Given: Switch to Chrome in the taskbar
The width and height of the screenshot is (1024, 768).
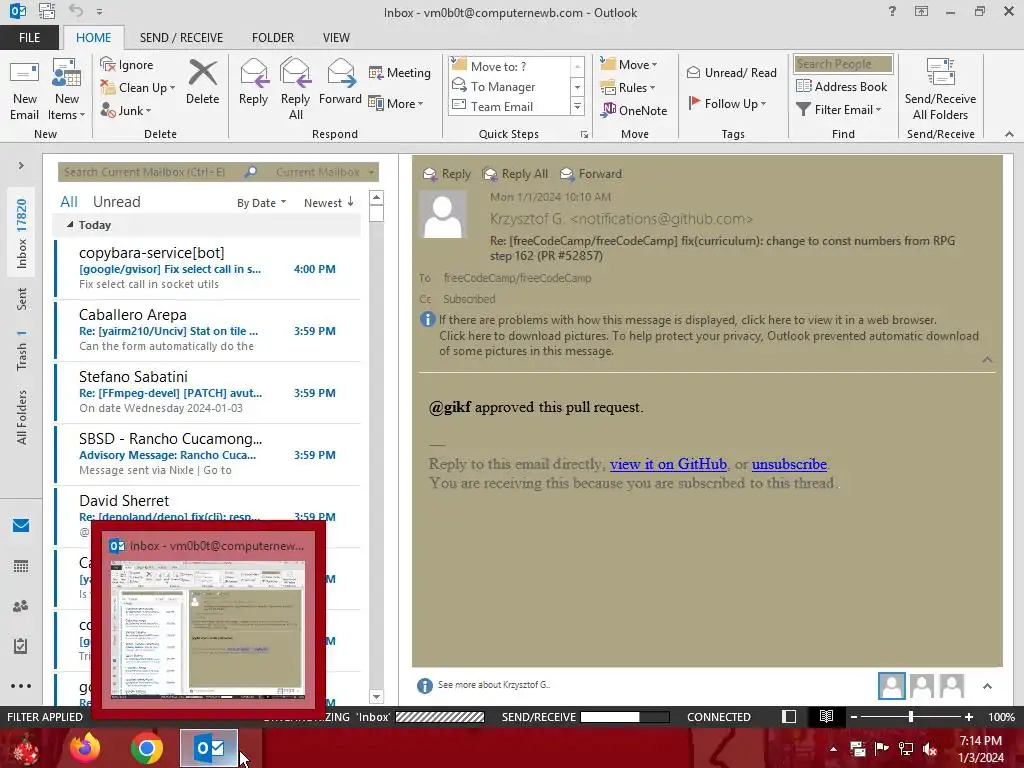Looking at the screenshot, I should pos(146,748).
